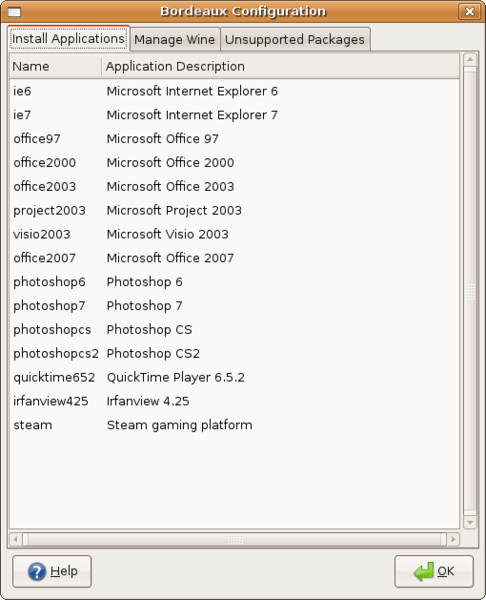Click the Application Description column header
486x600 pixels.
pyautogui.click(x=281, y=67)
